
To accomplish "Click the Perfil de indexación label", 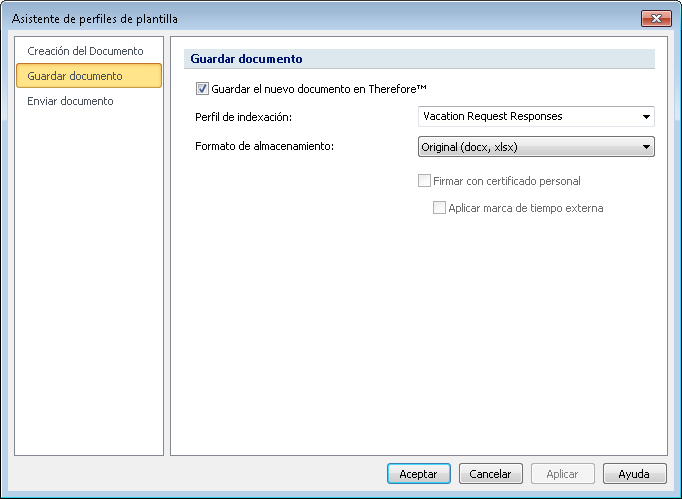I will tap(243, 117).
